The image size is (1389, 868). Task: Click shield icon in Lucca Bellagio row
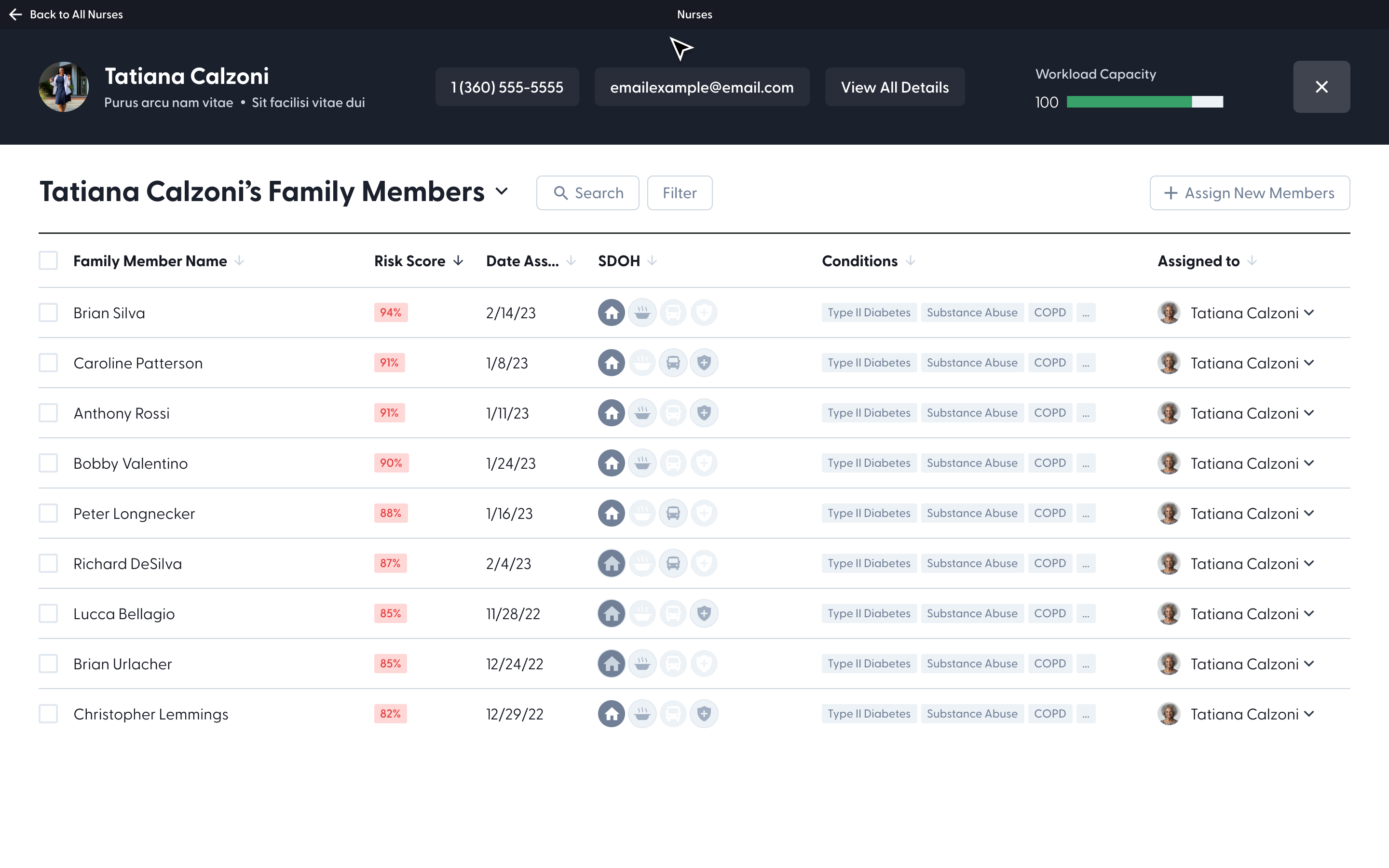[x=704, y=614]
